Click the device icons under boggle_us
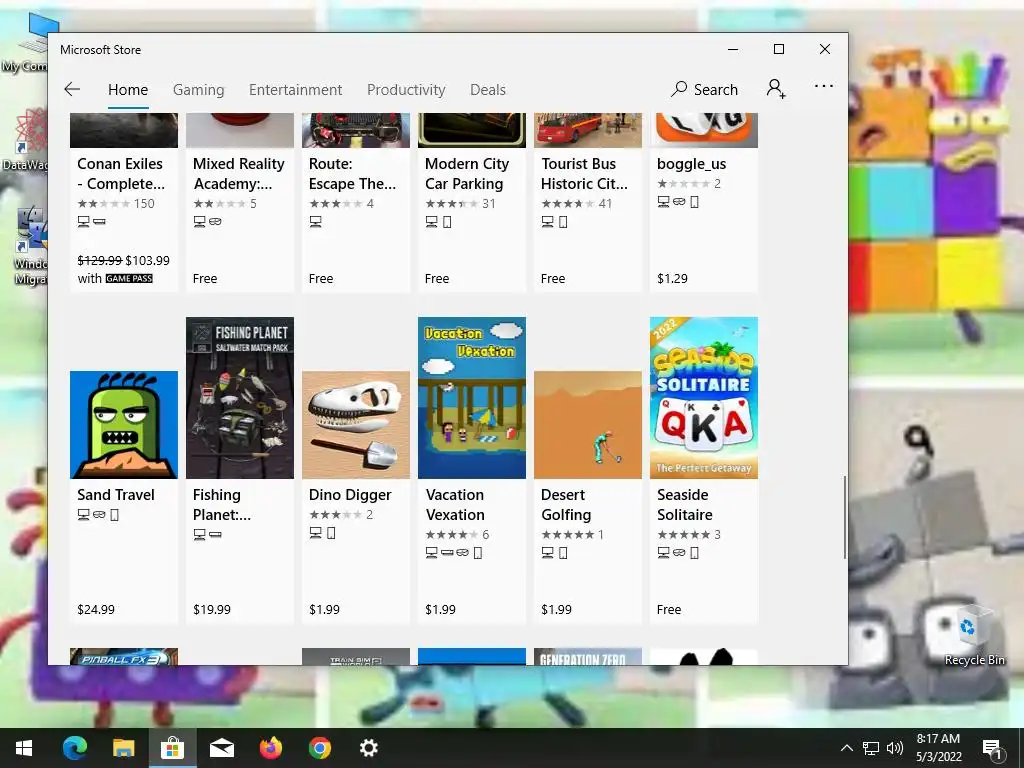 click(x=678, y=202)
